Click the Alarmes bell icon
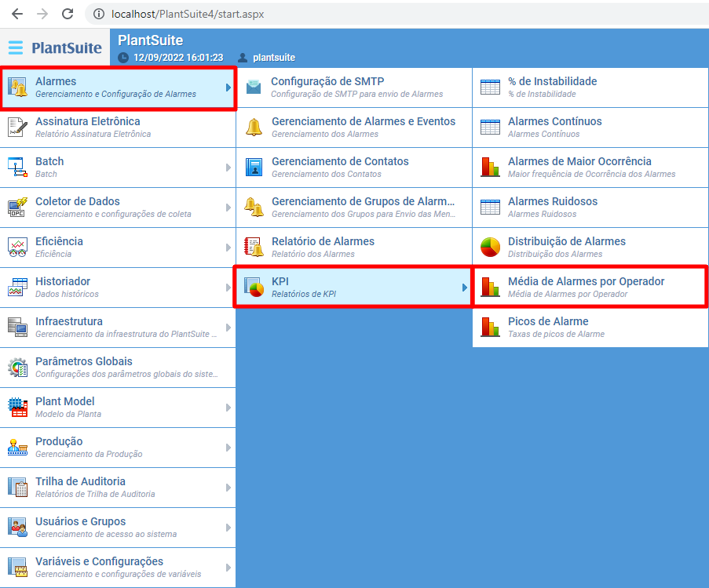The width and height of the screenshot is (709, 588). (x=18, y=87)
